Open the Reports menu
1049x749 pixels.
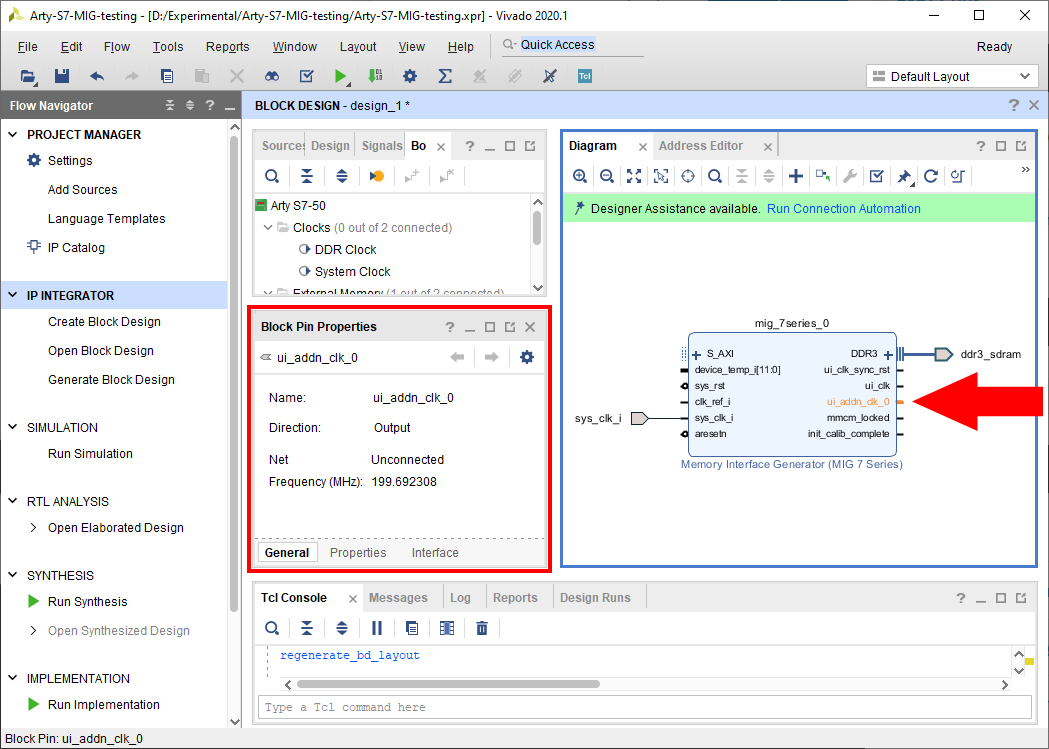pos(227,47)
